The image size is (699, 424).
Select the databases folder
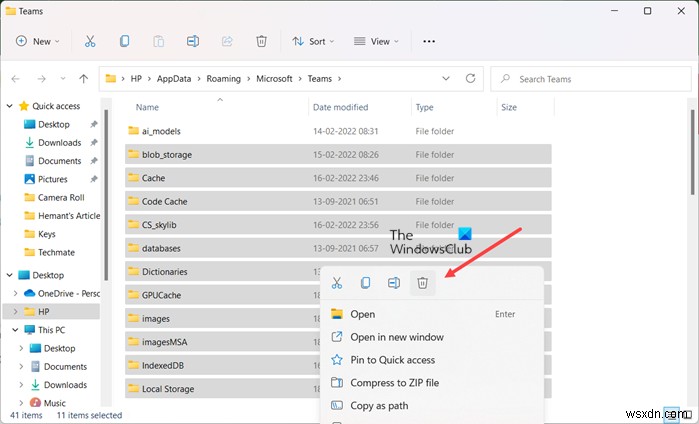(x=338, y=248)
